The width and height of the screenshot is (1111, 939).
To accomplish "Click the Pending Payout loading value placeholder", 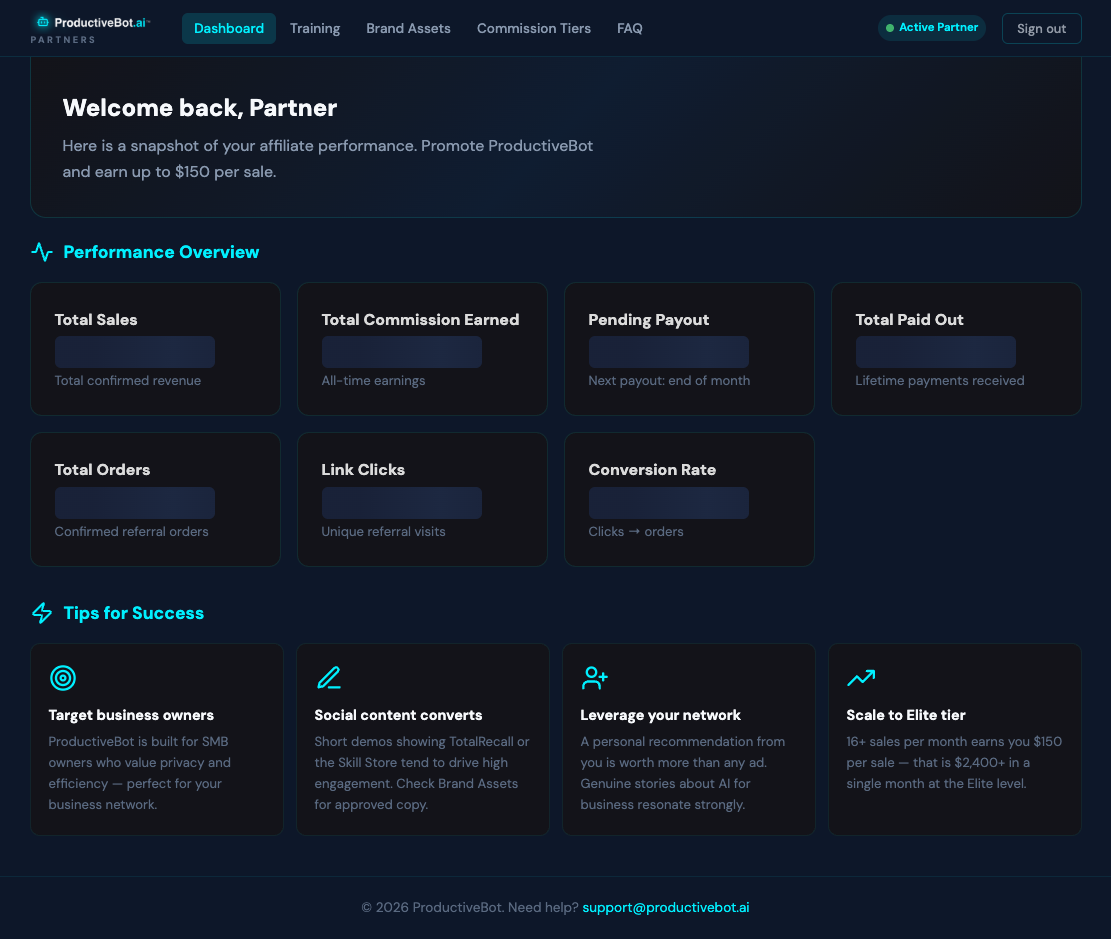I will click(668, 352).
